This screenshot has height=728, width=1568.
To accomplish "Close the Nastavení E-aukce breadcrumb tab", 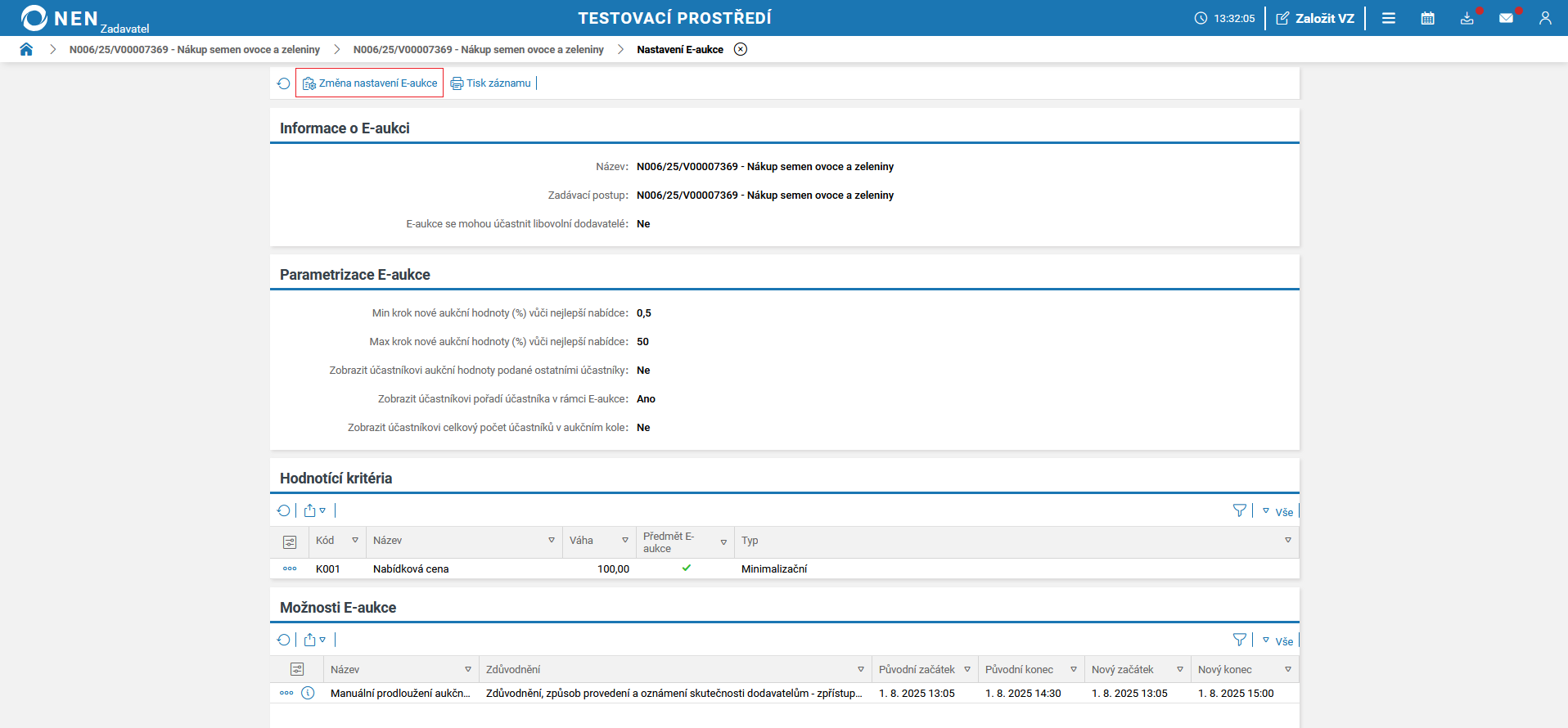I will click(x=740, y=49).
